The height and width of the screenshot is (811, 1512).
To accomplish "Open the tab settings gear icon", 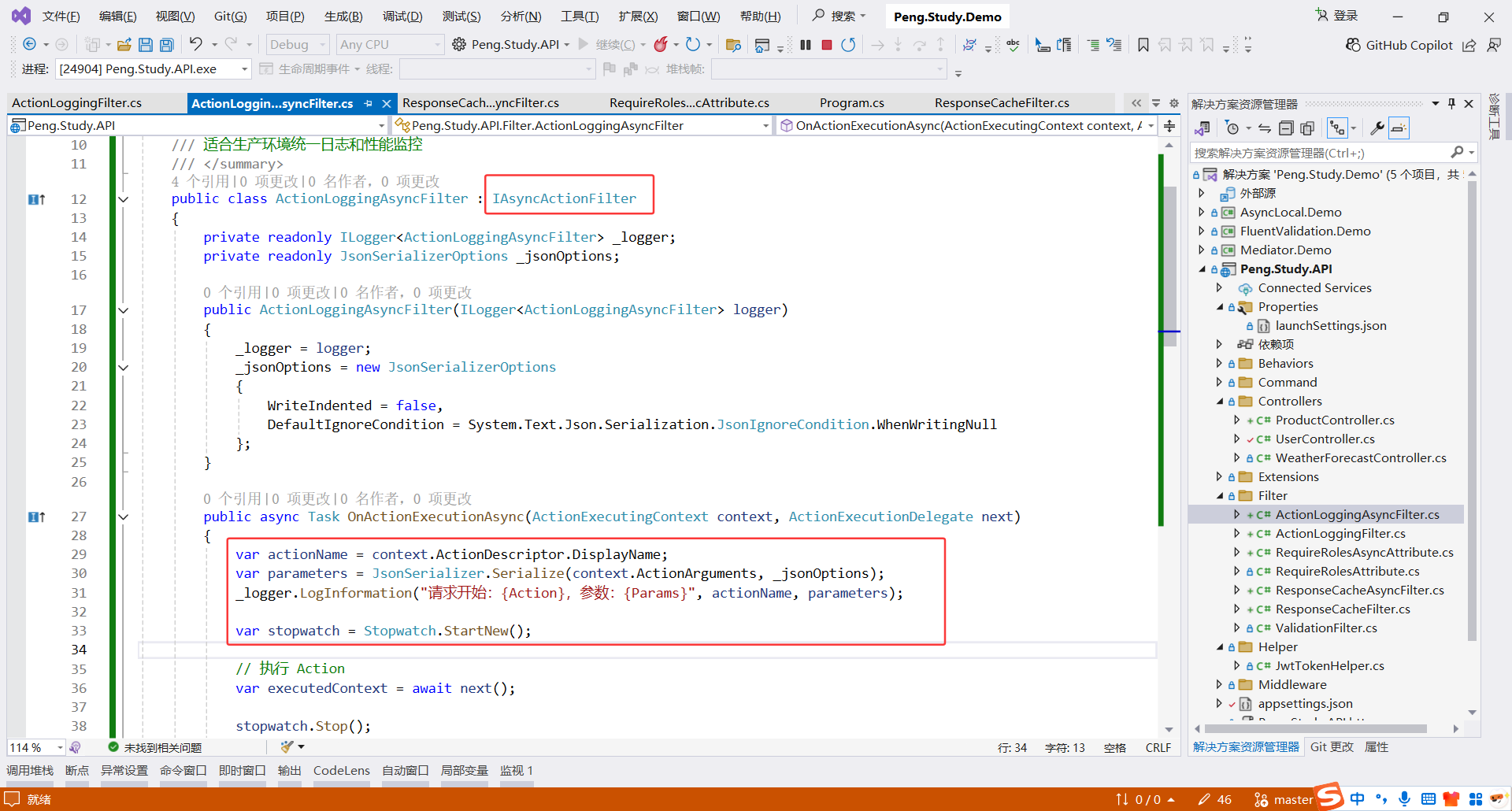I will coord(1174,103).
